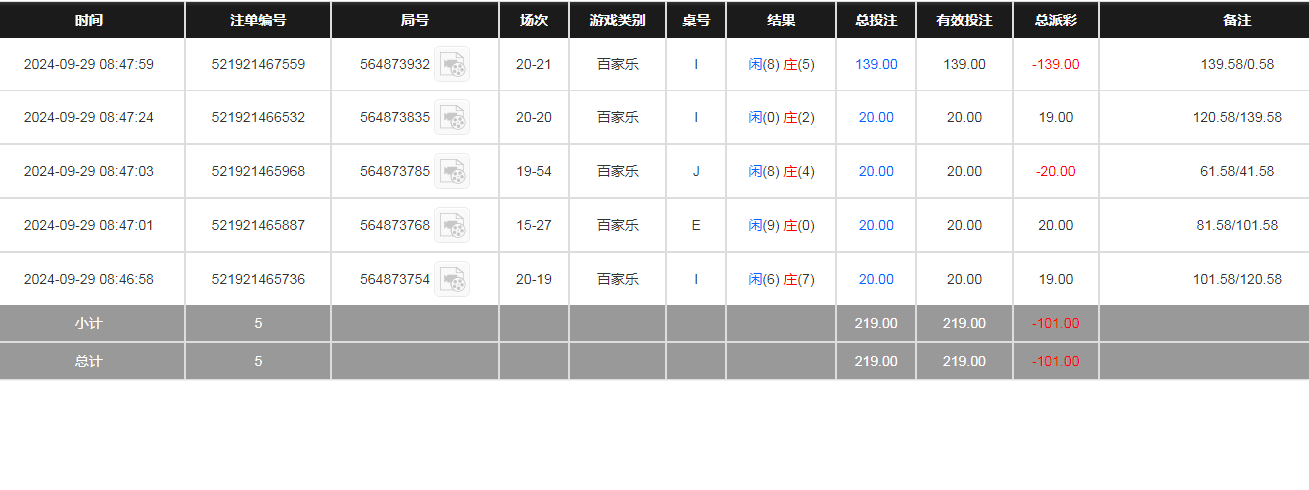The width and height of the screenshot is (1309, 490).
Task: Click the 注单编号 column header
Action: pyautogui.click(x=258, y=20)
